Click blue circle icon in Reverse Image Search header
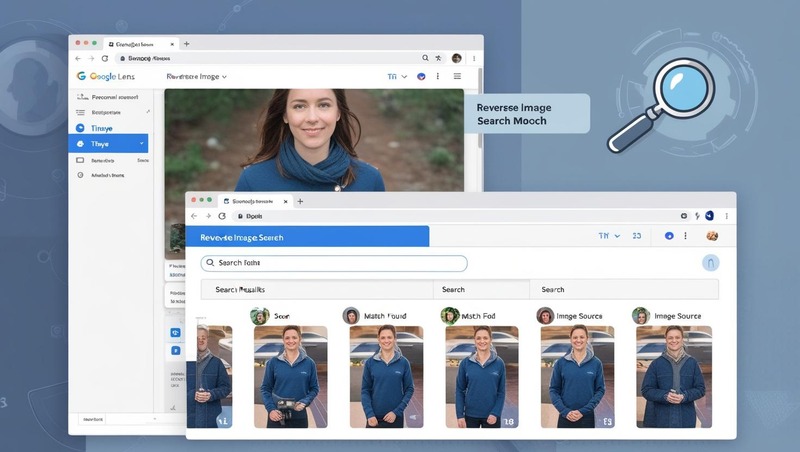800x452 pixels. click(669, 236)
